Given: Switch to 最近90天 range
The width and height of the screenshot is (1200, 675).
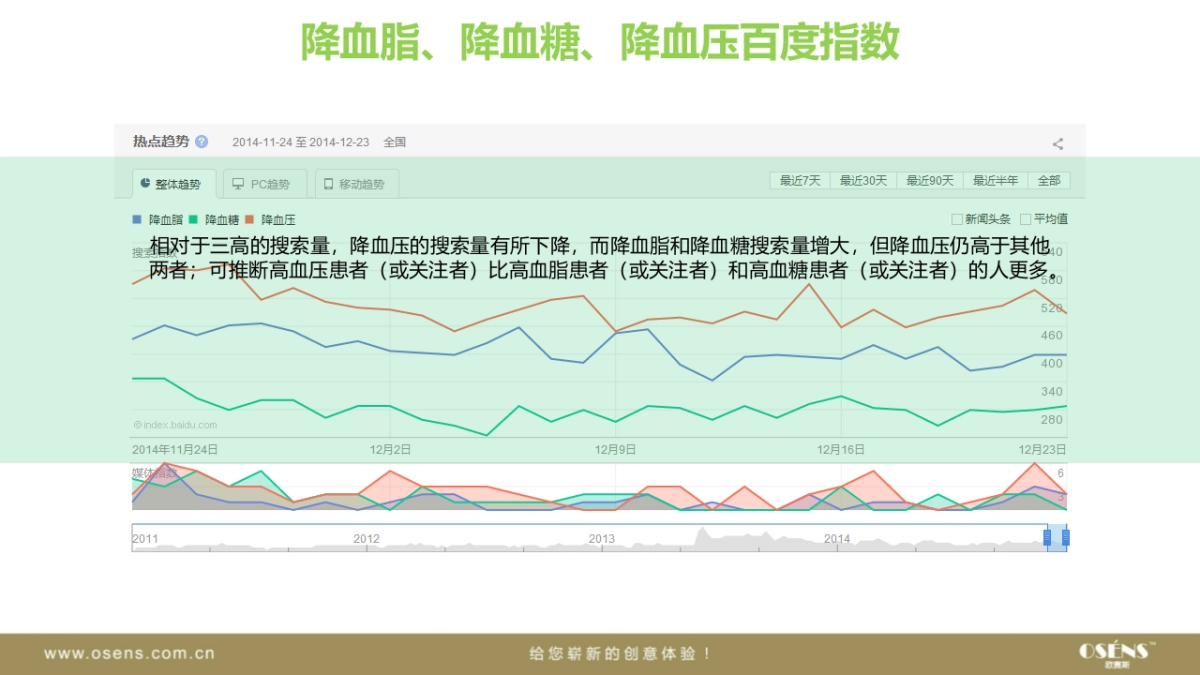Looking at the screenshot, I should (930, 181).
